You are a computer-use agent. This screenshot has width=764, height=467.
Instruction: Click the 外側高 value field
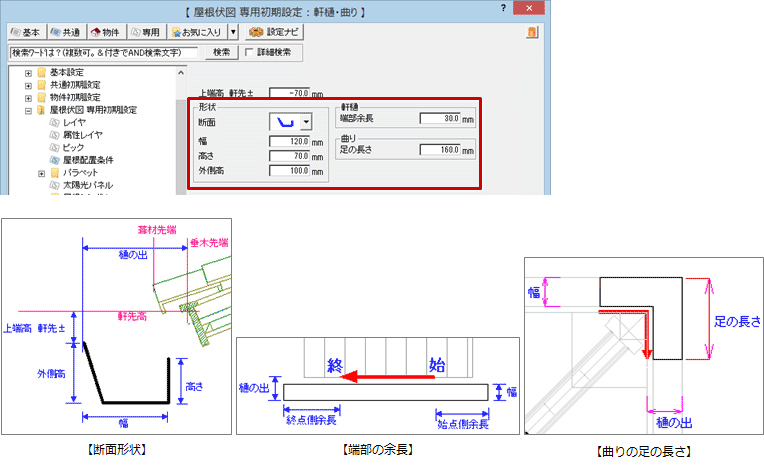(289, 171)
